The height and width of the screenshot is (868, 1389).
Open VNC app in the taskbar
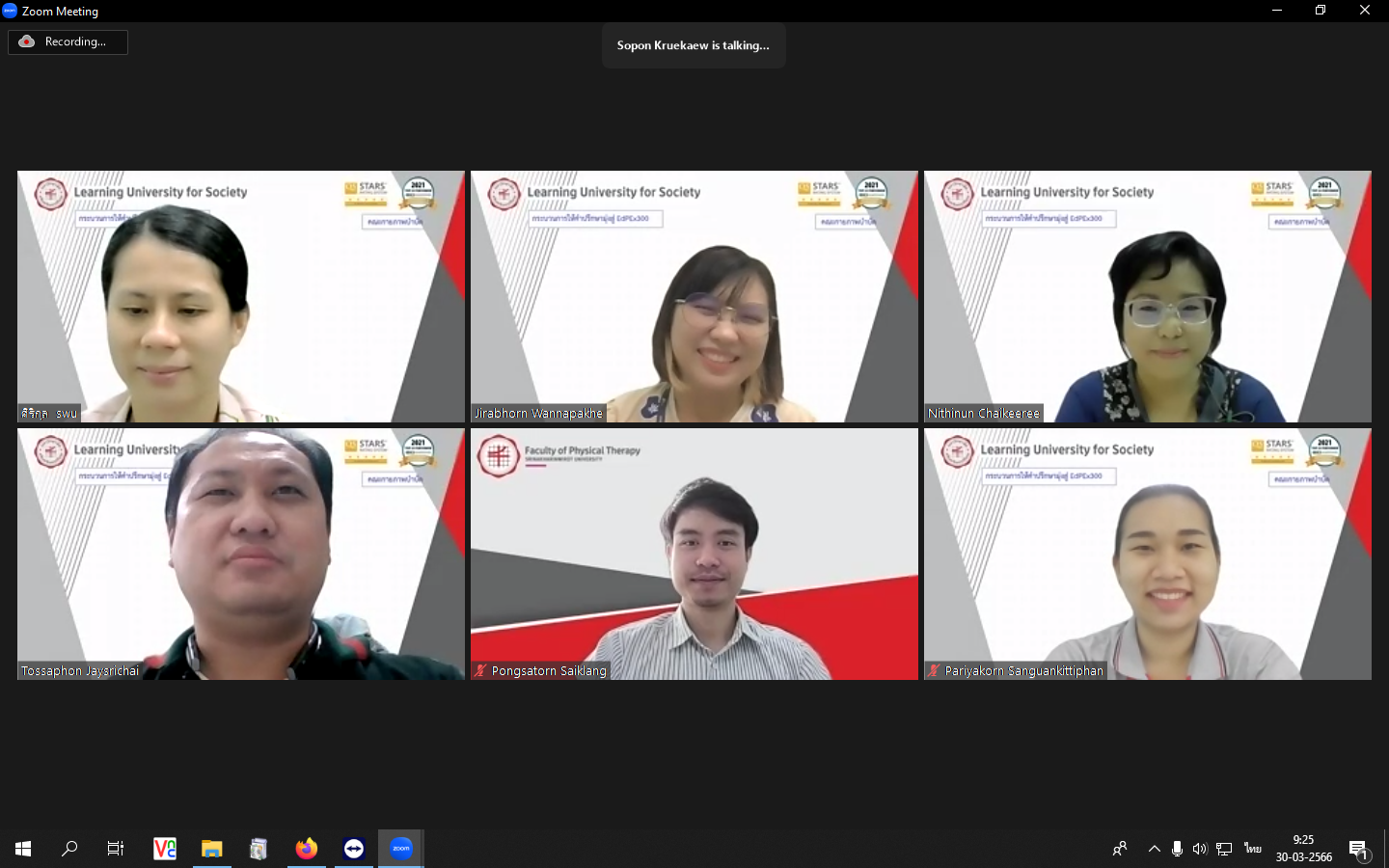[165, 849]
